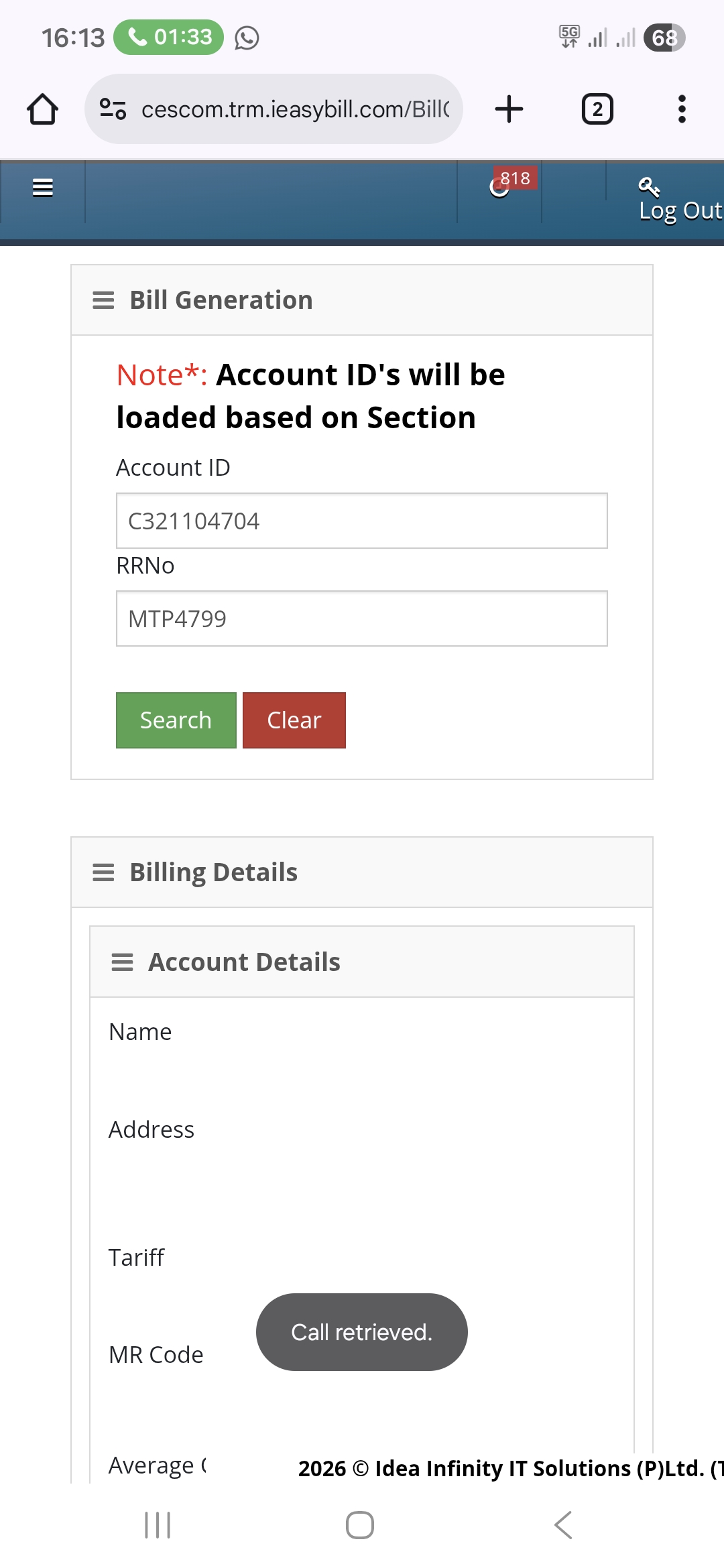Tap the refresh icon with 818 badge

click(x=500, y=188)
